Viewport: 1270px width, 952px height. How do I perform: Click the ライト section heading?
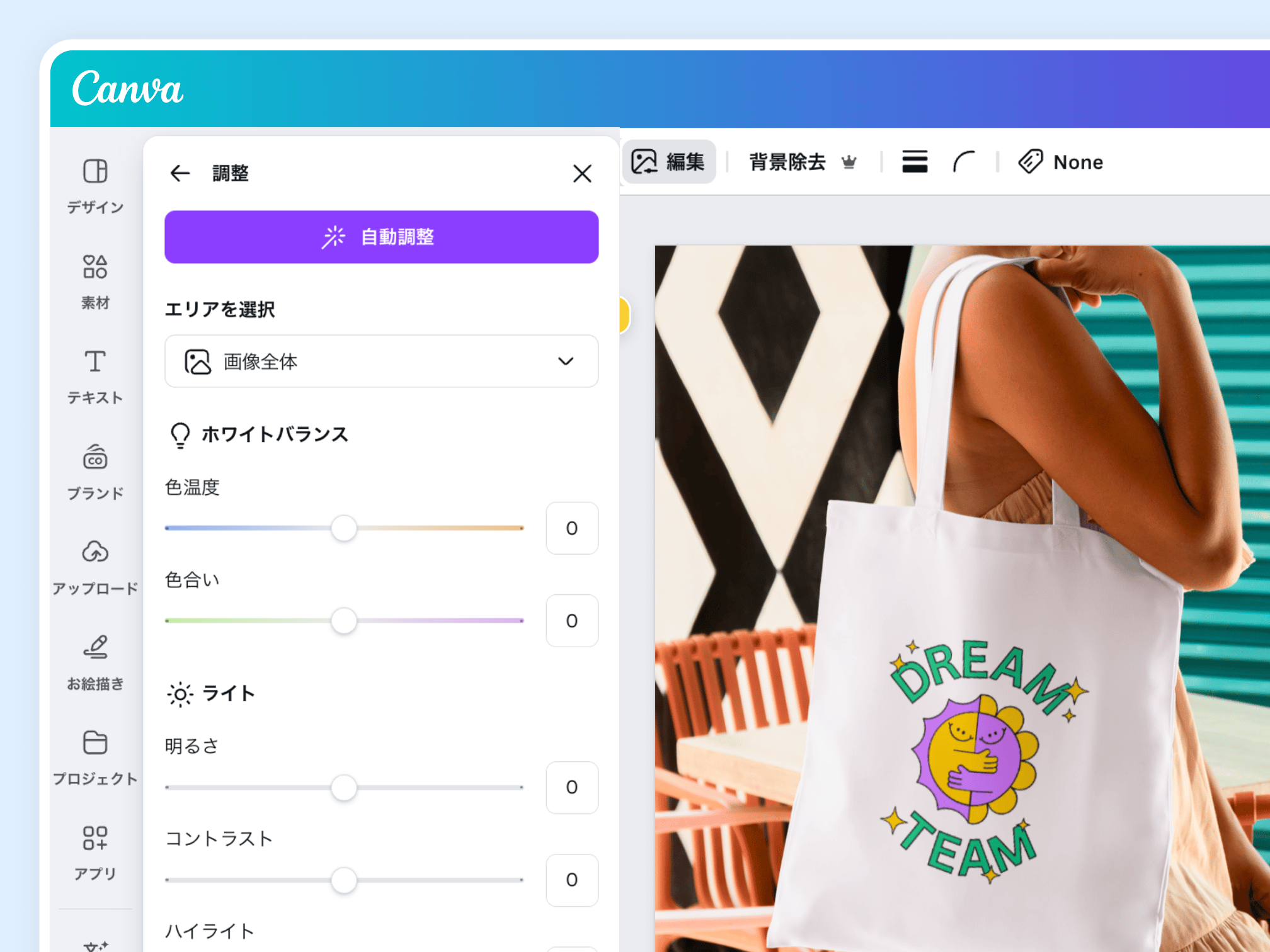point(212,694)
